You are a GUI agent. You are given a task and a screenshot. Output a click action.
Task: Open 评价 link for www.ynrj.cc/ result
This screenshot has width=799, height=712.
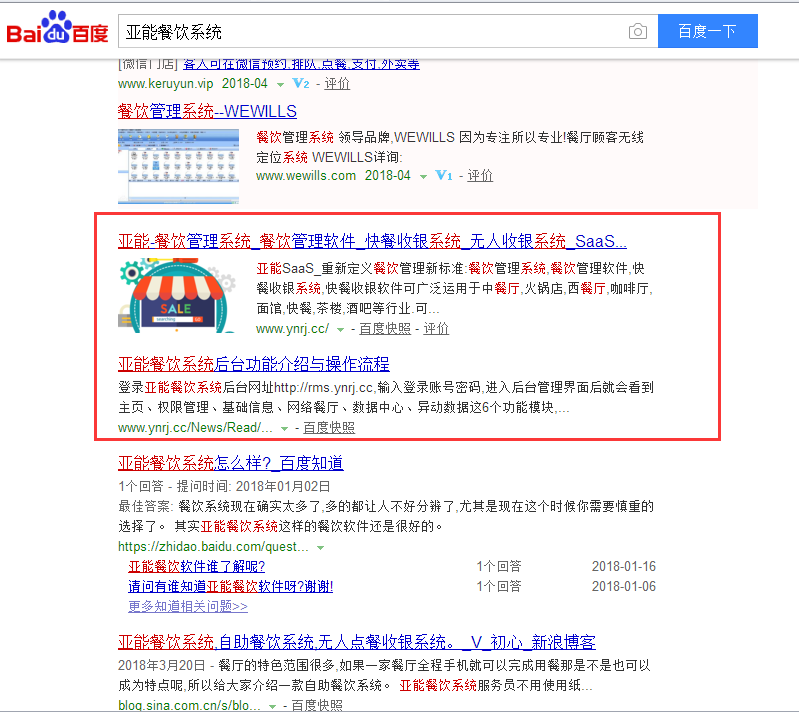[436, 329]
